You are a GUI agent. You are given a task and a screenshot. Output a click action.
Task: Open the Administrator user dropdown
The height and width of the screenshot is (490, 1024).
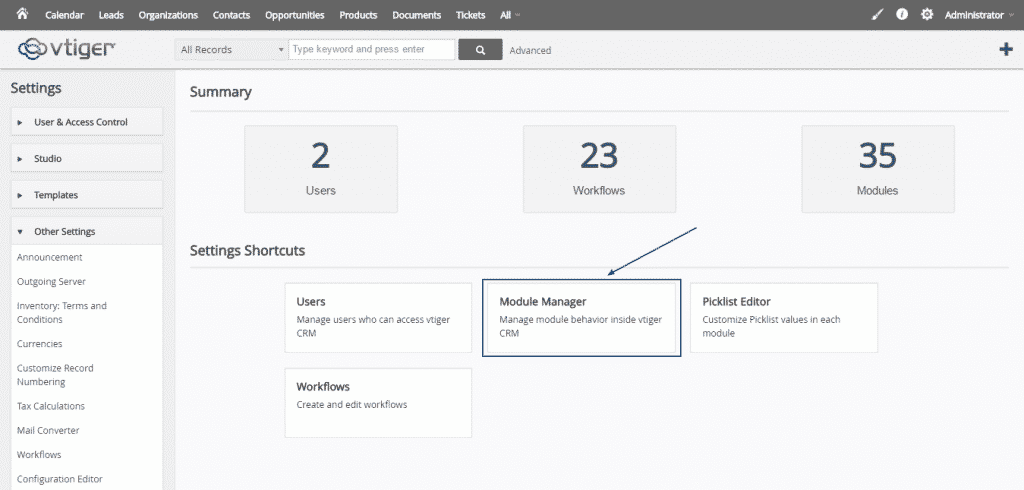coord(978,15)
